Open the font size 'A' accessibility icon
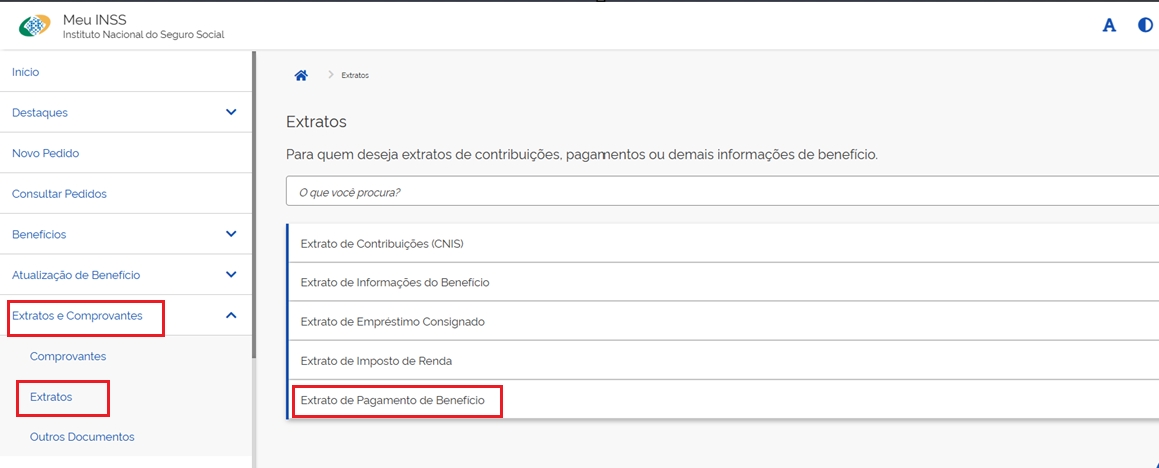 tap(1109, 26)
